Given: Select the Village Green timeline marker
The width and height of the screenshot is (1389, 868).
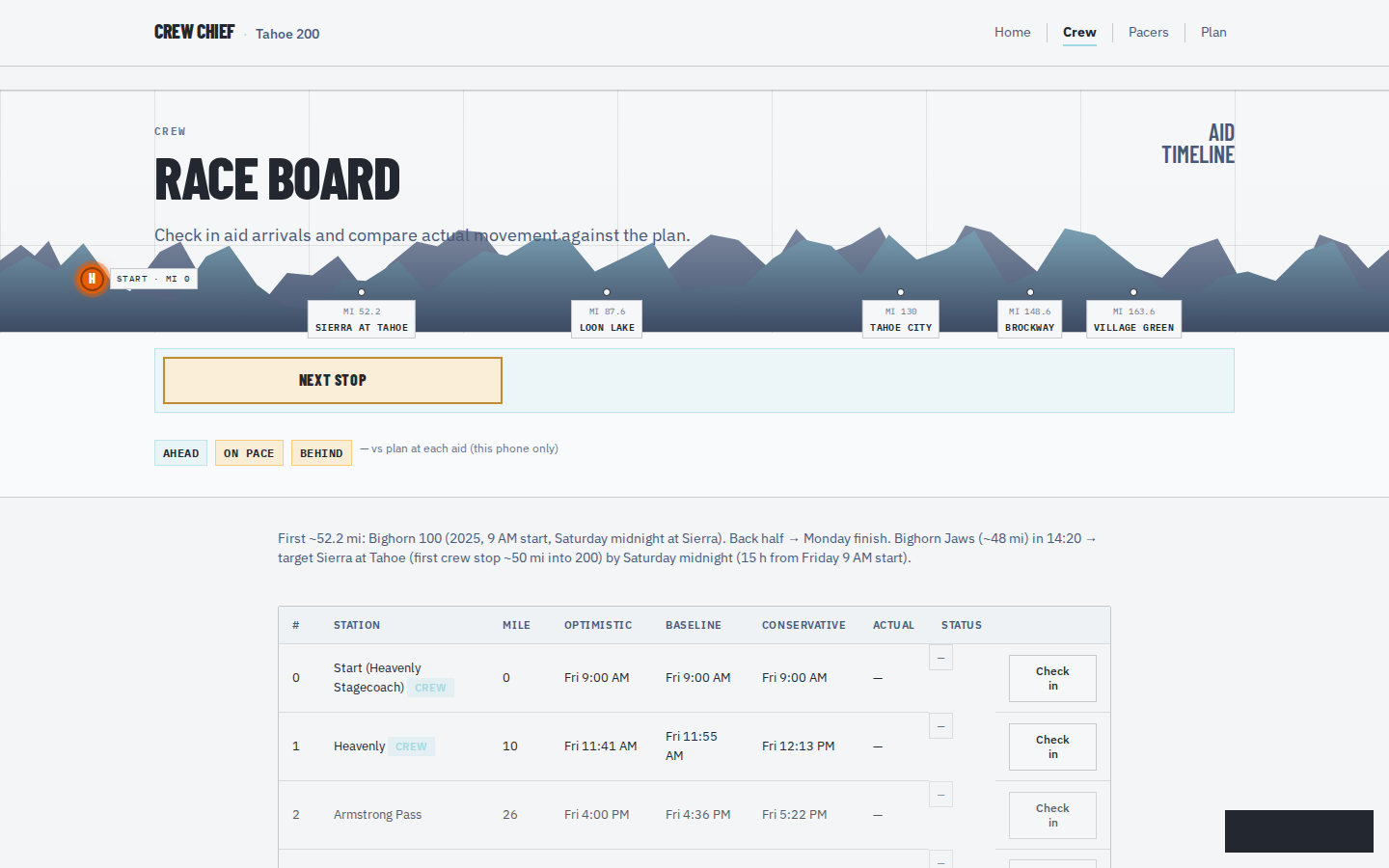Looking at the screenshot, I should point(1133,319).
